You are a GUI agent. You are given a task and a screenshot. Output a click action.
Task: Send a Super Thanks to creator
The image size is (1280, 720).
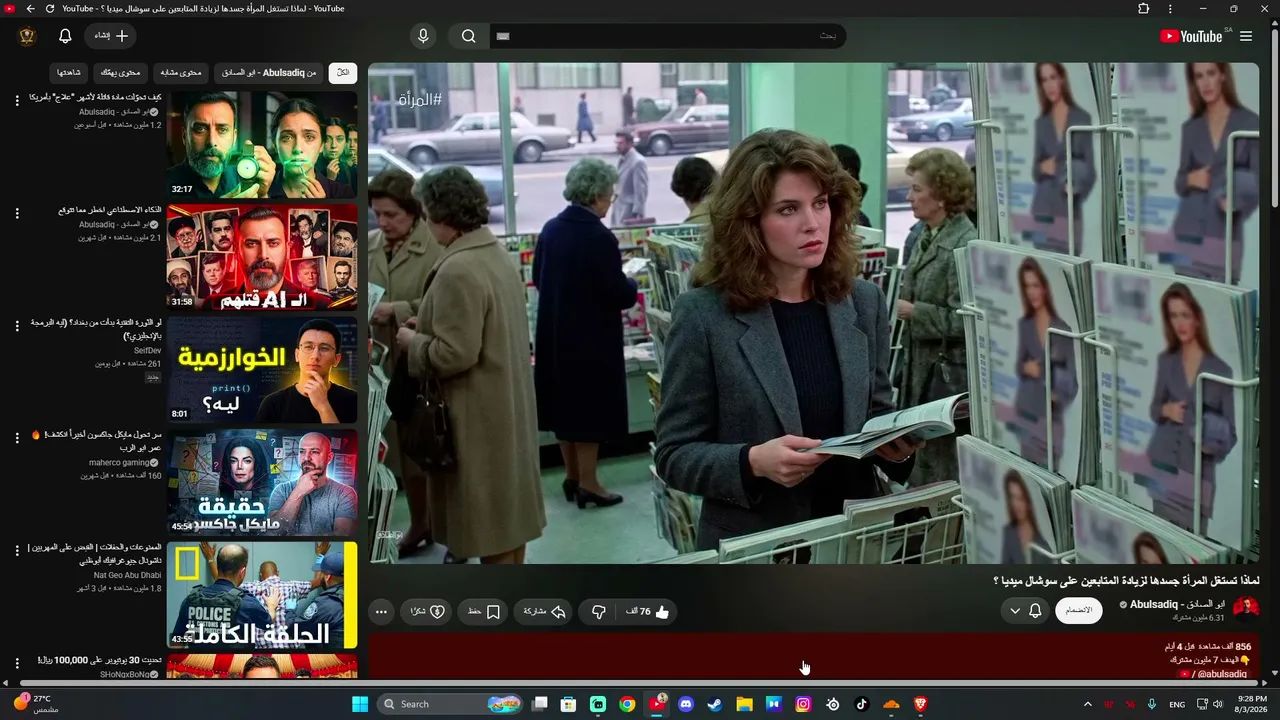[428, 612]
